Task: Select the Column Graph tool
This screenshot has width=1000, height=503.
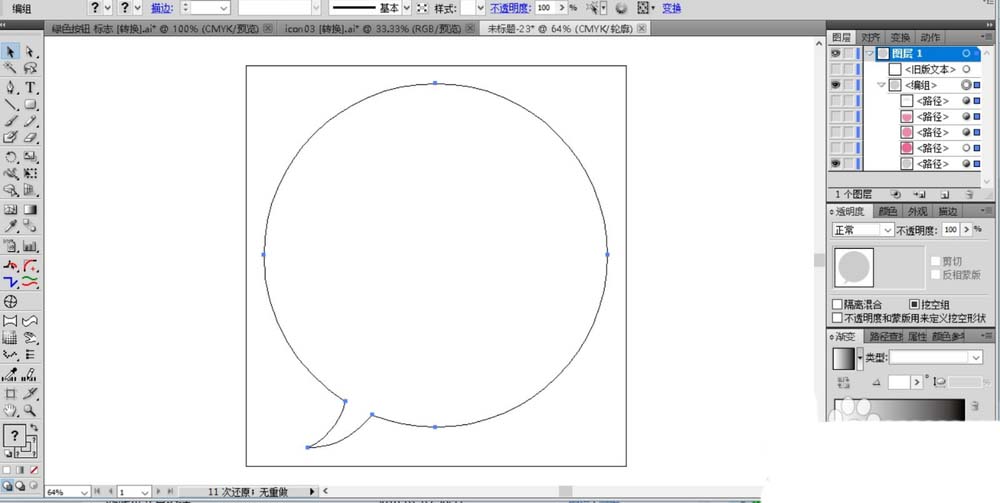Action: click(x=30, y=245)
